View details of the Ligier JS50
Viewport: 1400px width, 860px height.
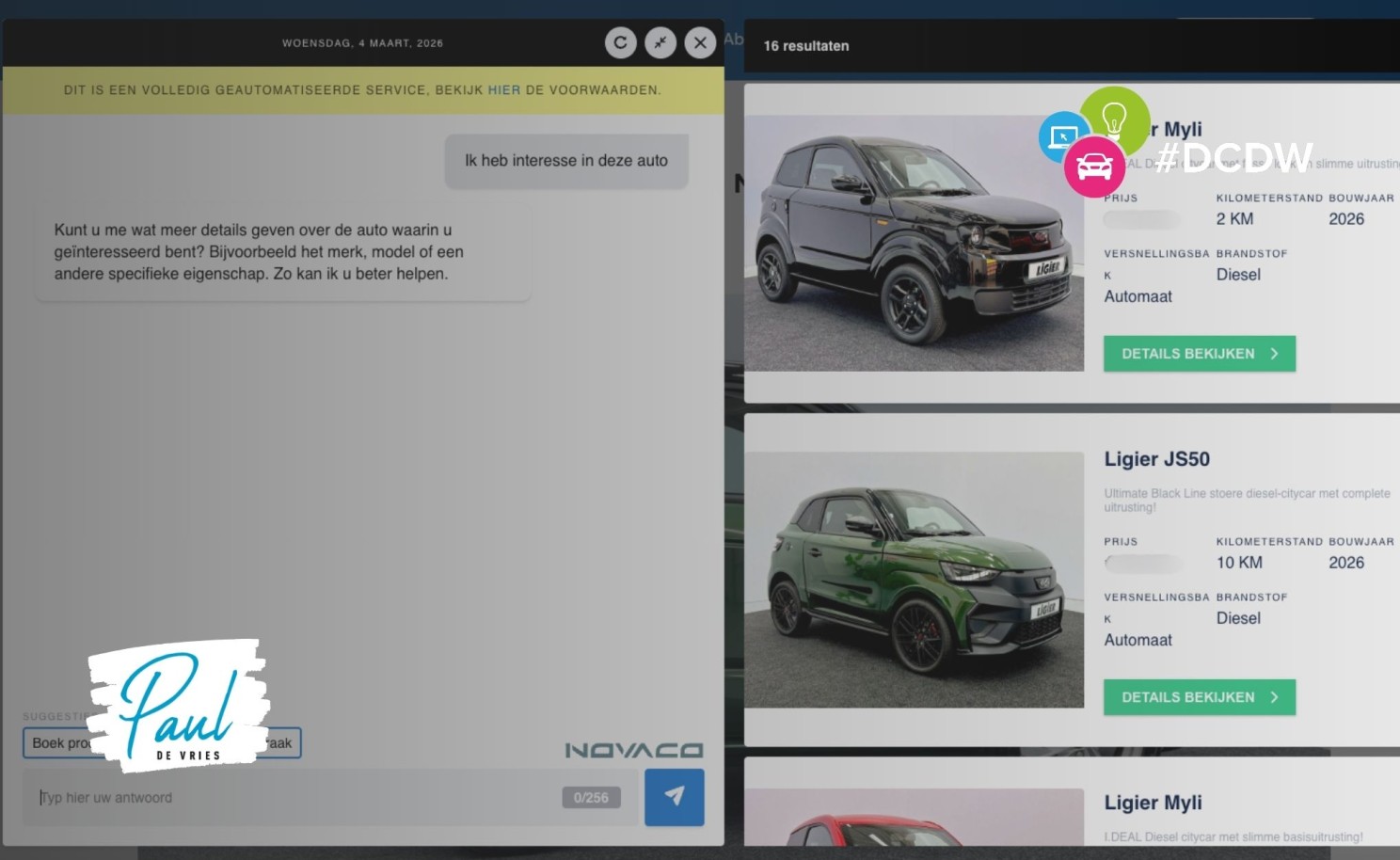click(1200, 697)
